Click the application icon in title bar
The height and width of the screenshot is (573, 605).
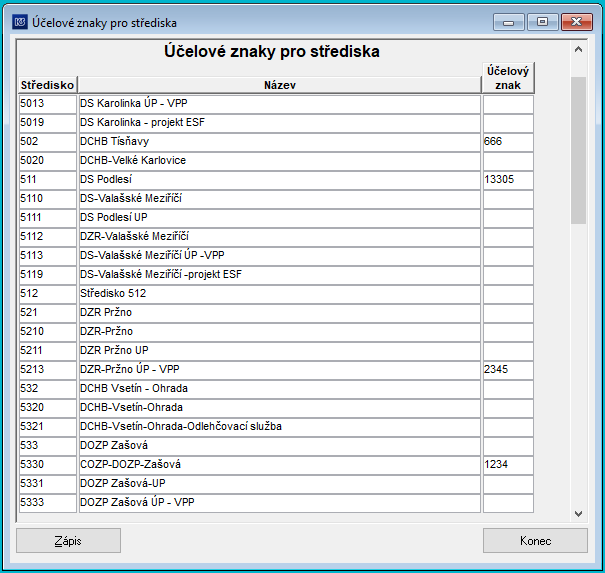pyautogui.click(x=20, y=22)
